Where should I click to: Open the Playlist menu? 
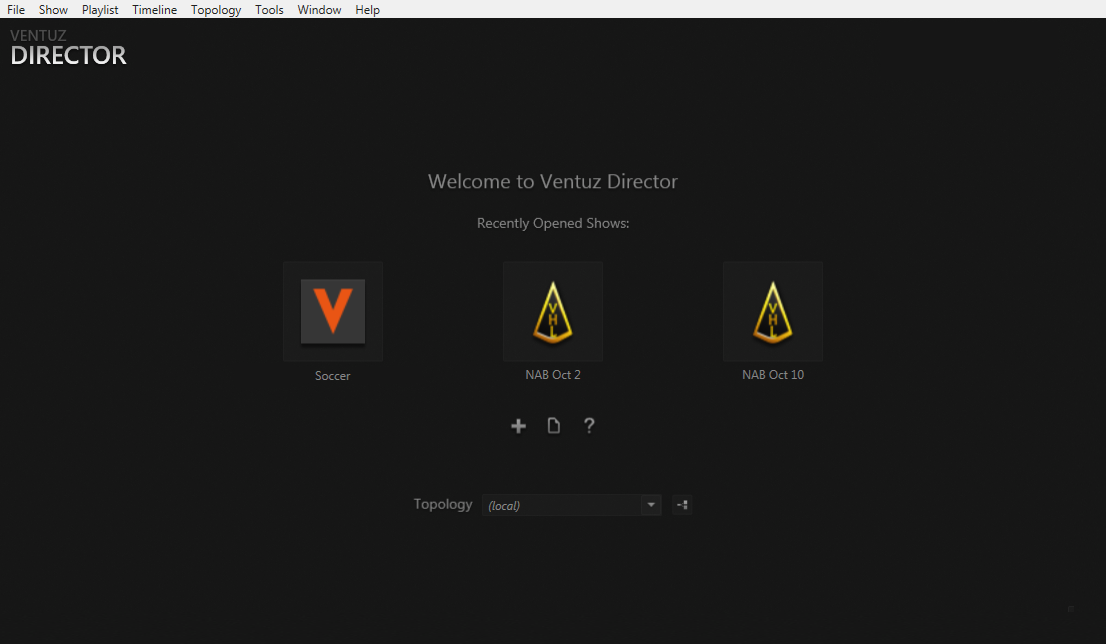click(100, 9)
